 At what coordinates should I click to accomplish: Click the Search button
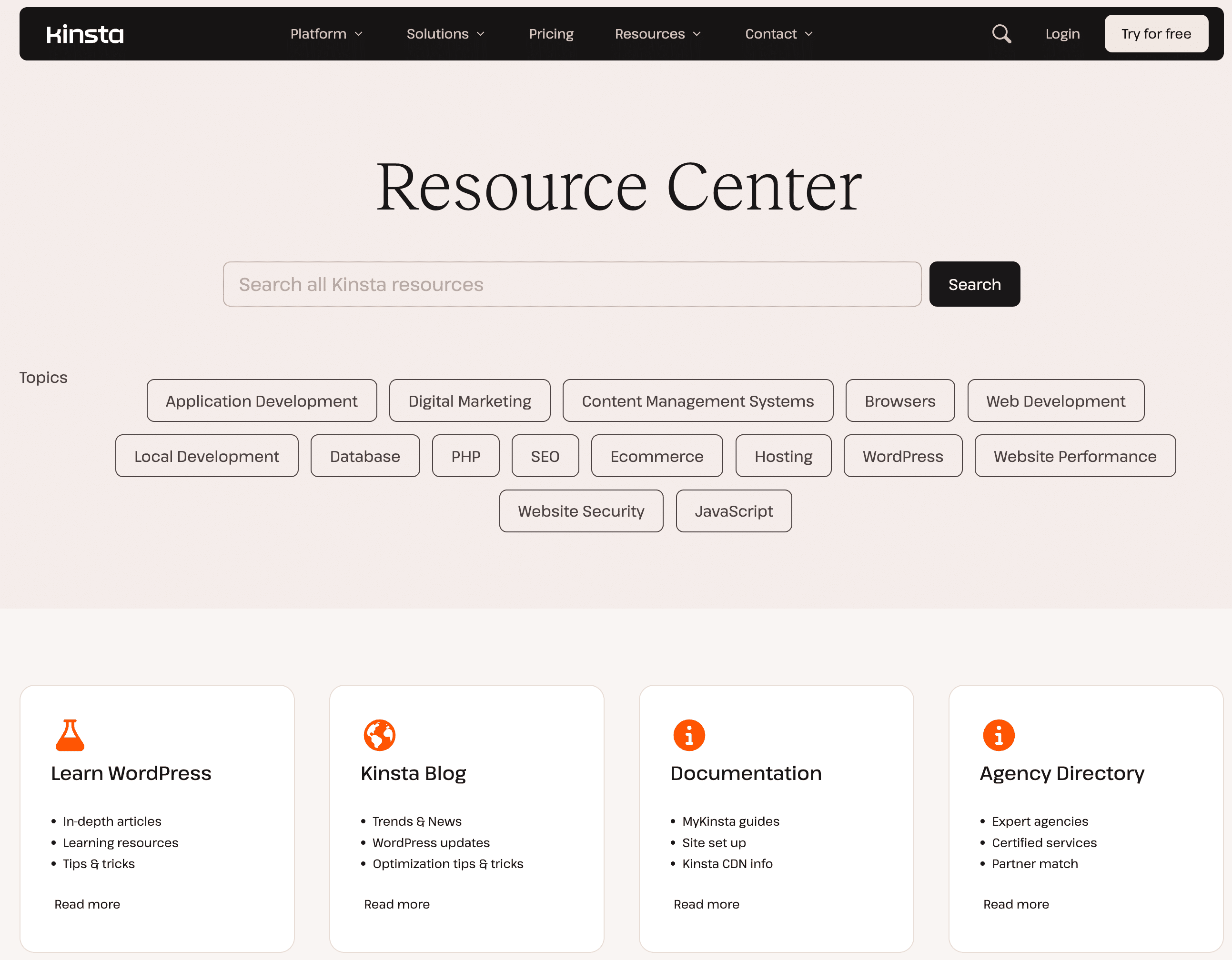coord(974,284)
